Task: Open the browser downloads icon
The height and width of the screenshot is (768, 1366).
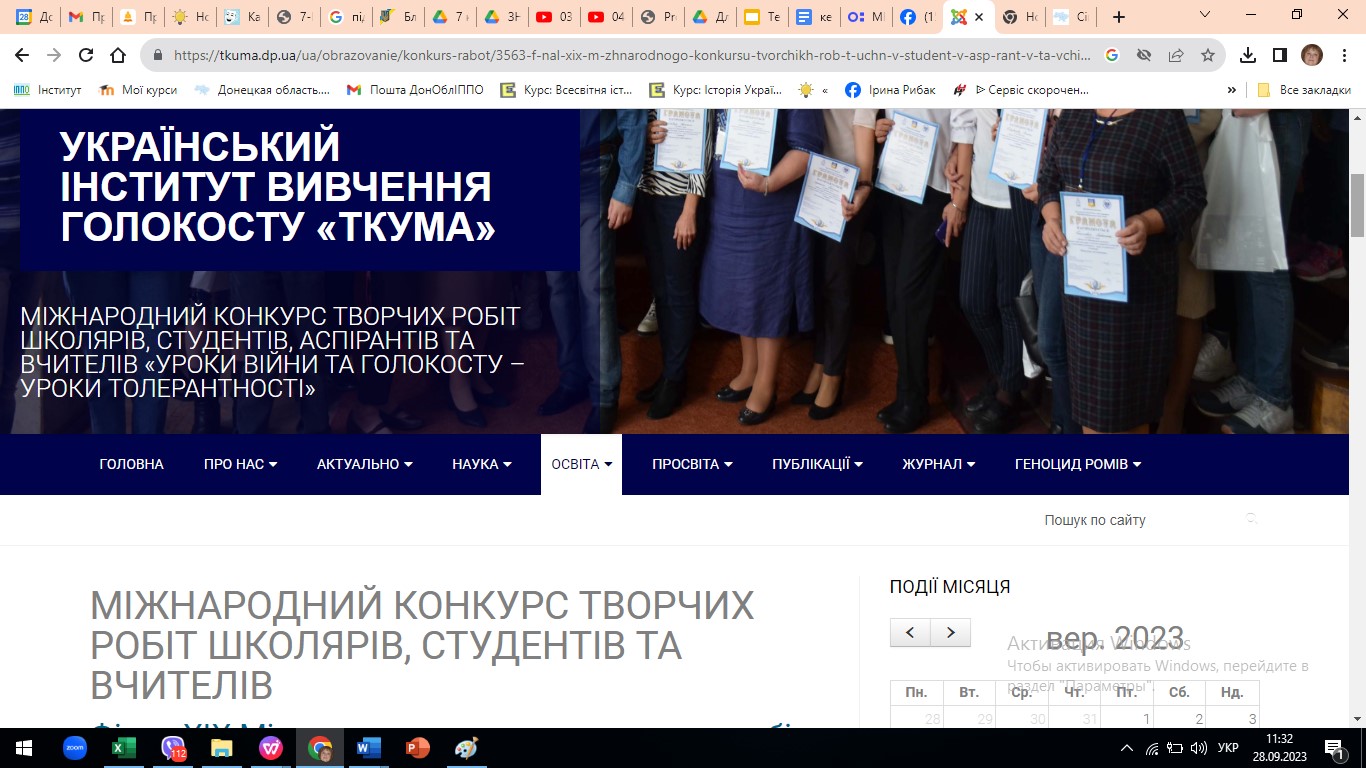Action: coord(1248,55)
